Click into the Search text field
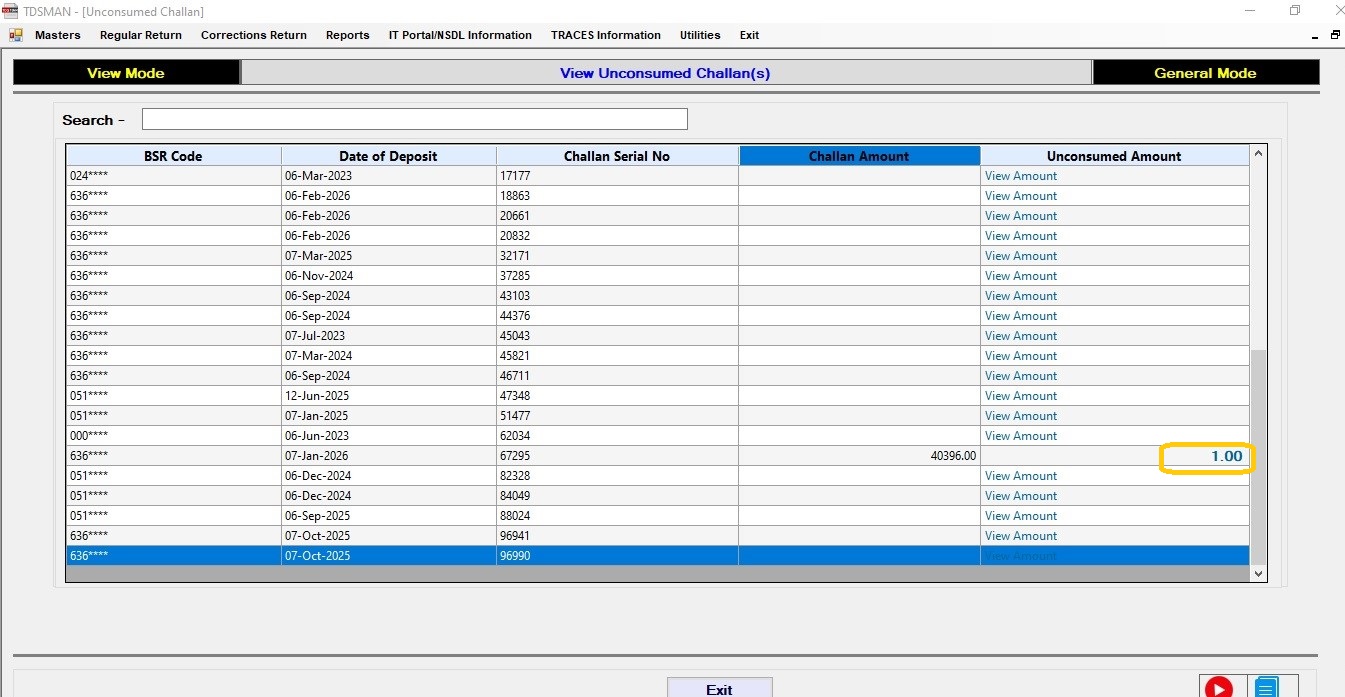The image size is (1345, 697). click(414, 120)
